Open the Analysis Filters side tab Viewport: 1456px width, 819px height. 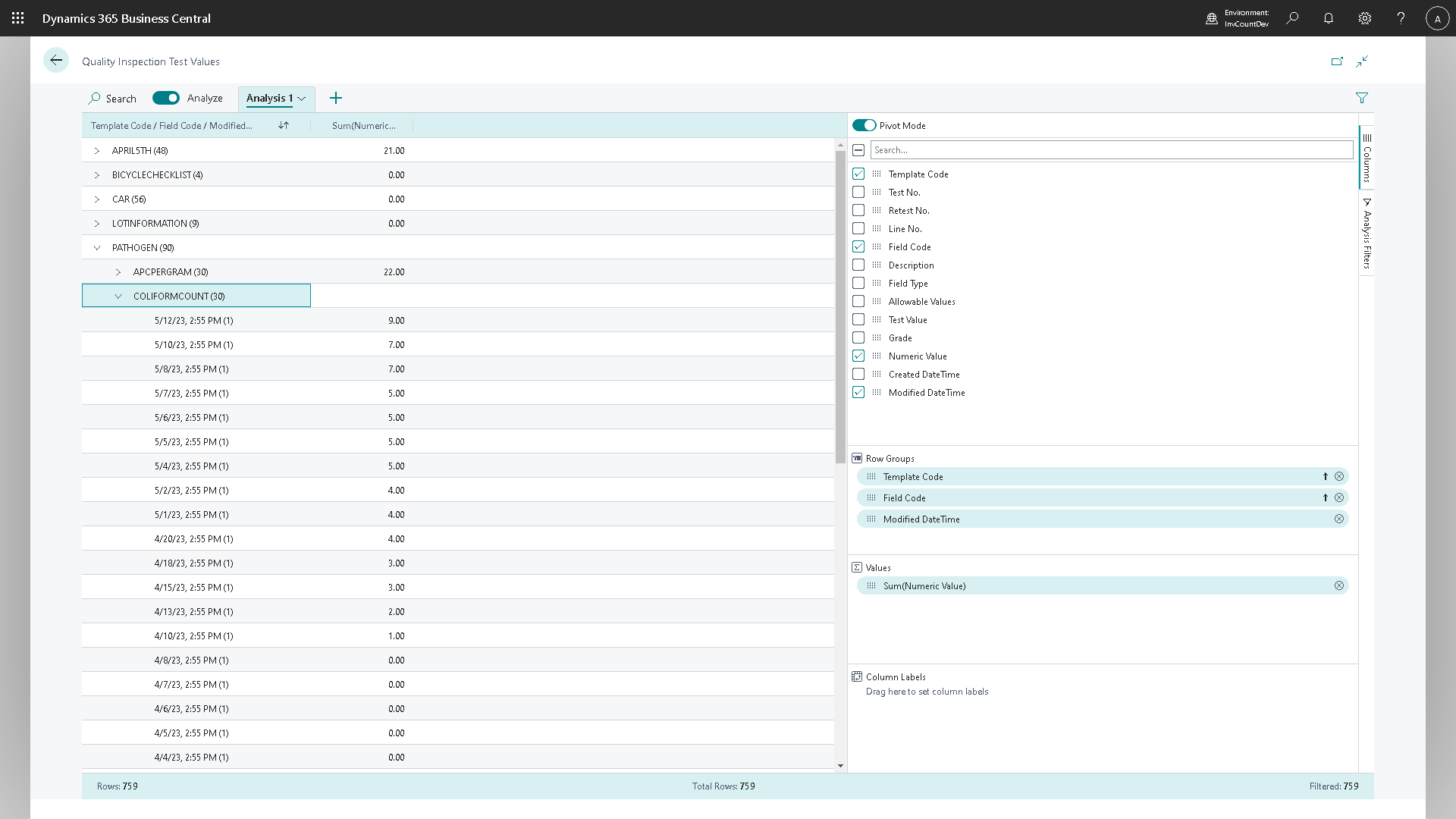[x=1367, y=235]
